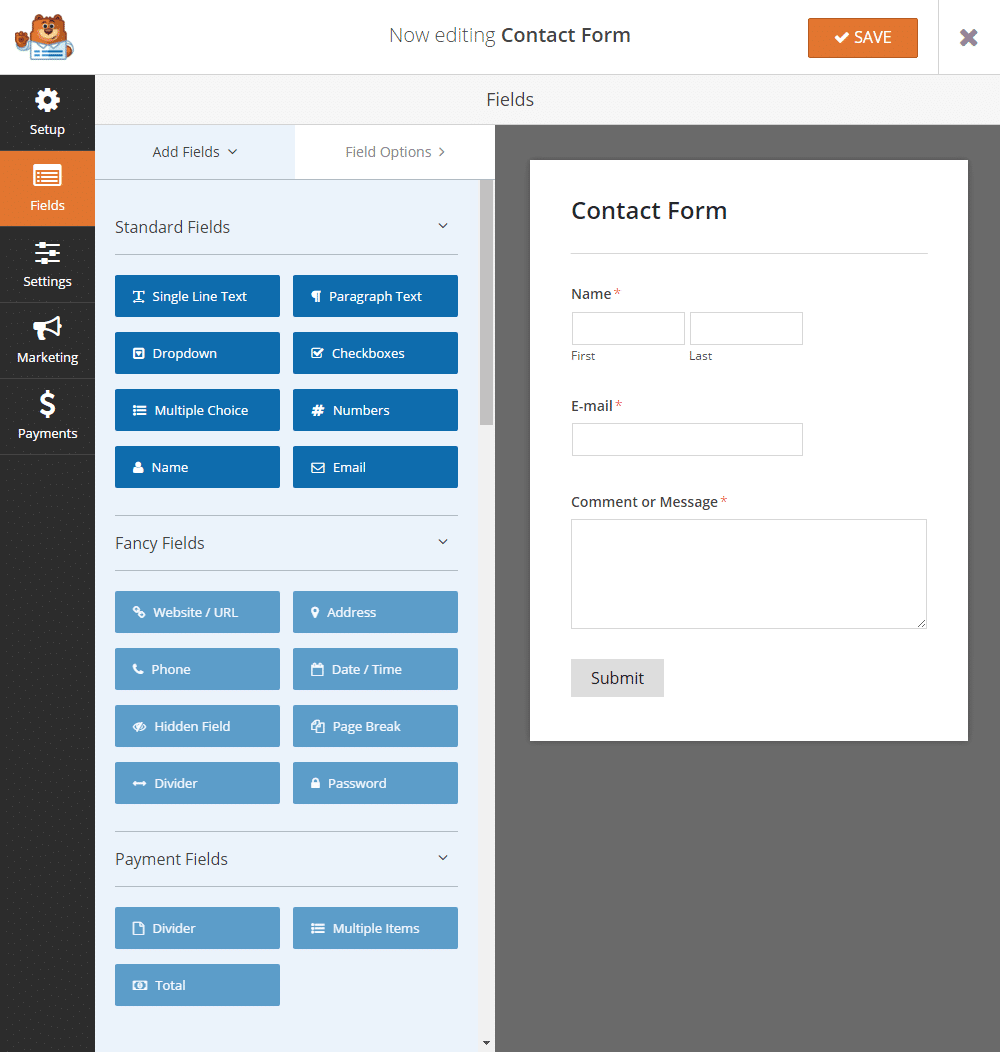This screenshot has width=1000, height=1052.
Task: Open the Payments dollar panel
Action: click(47, 416)
